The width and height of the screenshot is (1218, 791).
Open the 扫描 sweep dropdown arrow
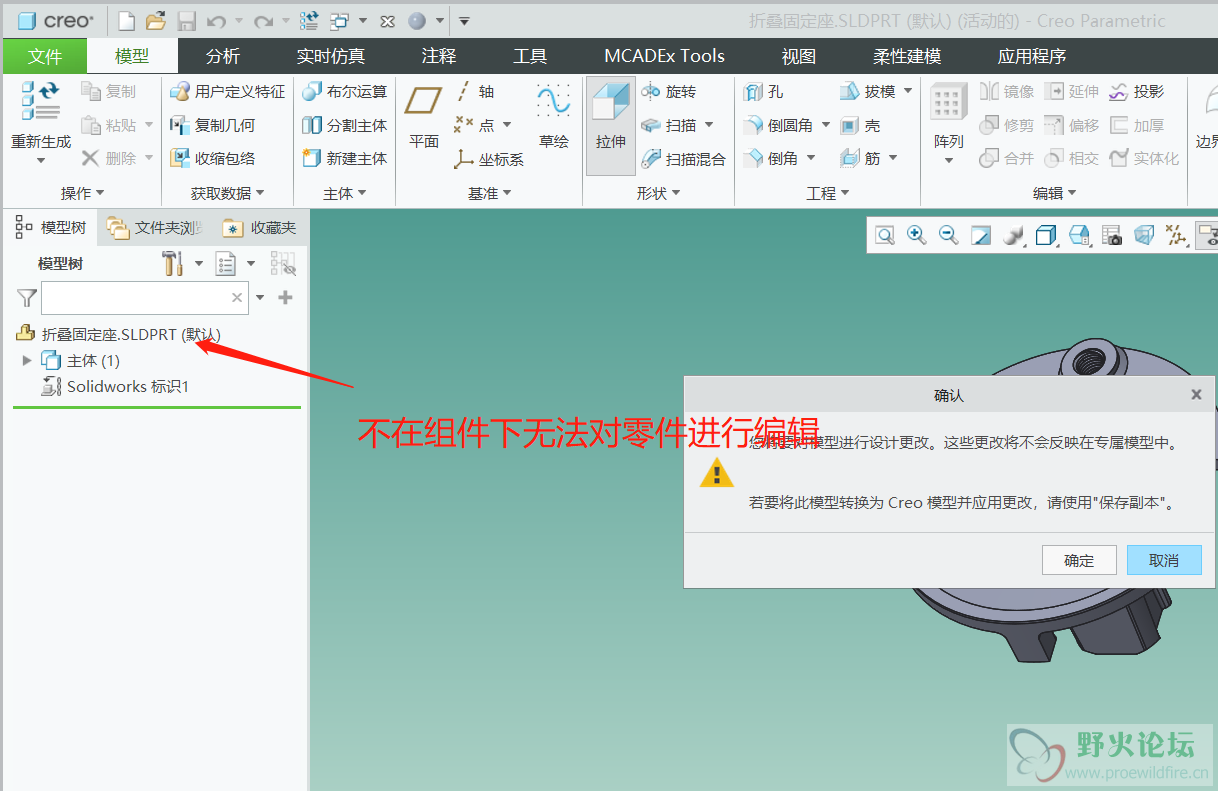pos(709,125)
